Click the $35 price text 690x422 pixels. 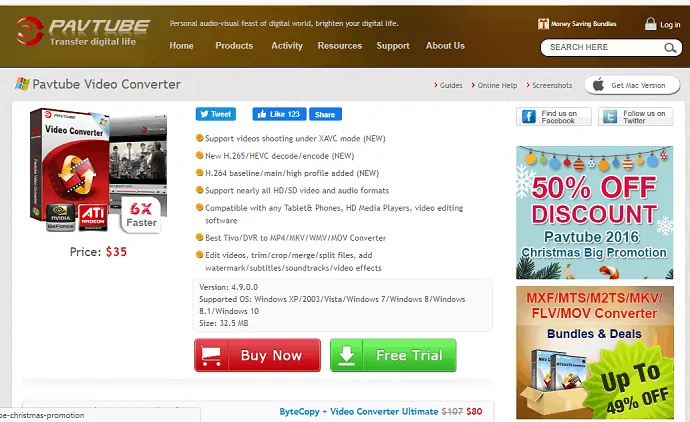pyautogui.click(x=116, y=252)
